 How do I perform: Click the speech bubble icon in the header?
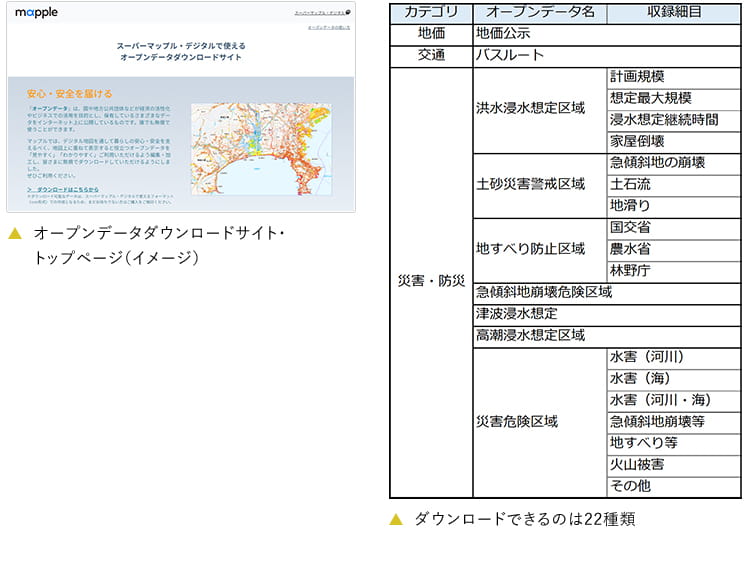click(348, 12)
